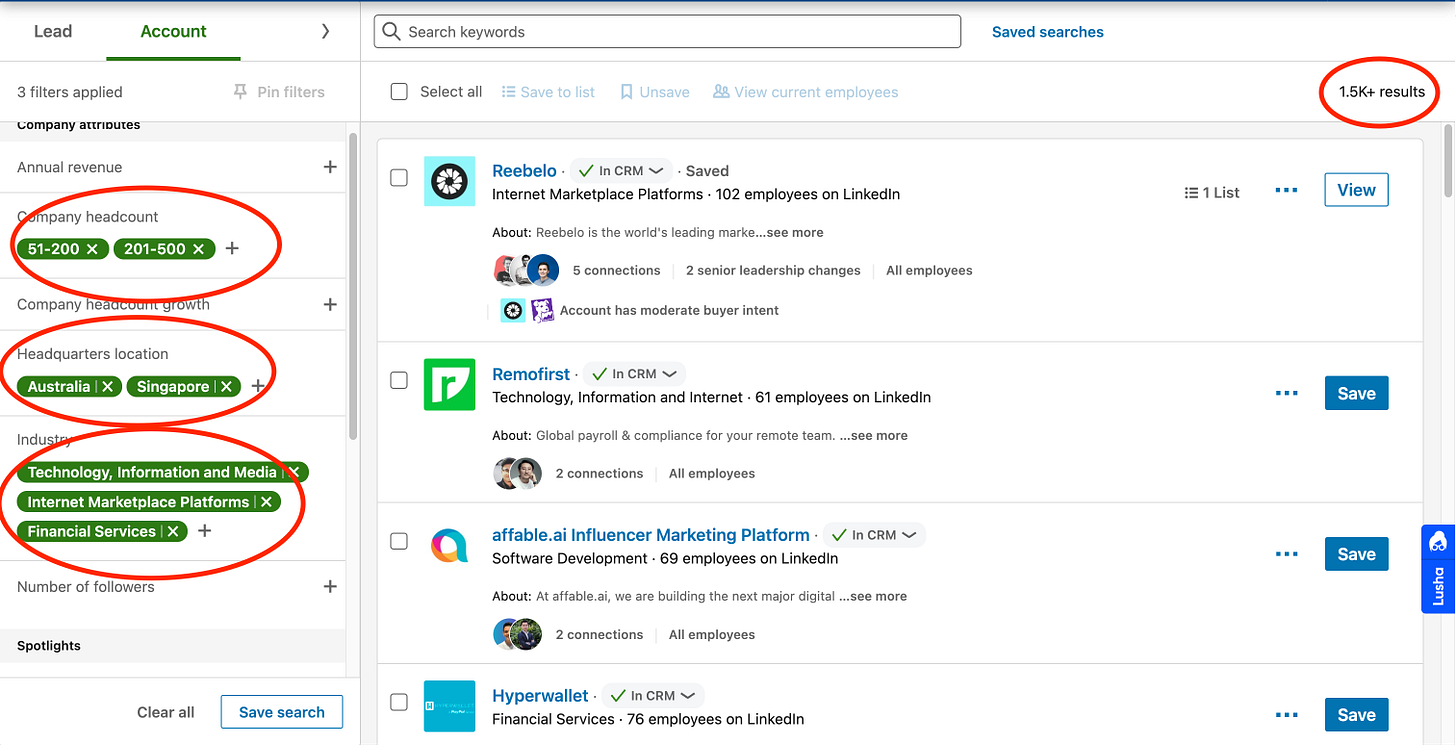Collapse the filter panel with the chevron
The width and height of the screenshot is (1456, 746).
tap(325, 32)
